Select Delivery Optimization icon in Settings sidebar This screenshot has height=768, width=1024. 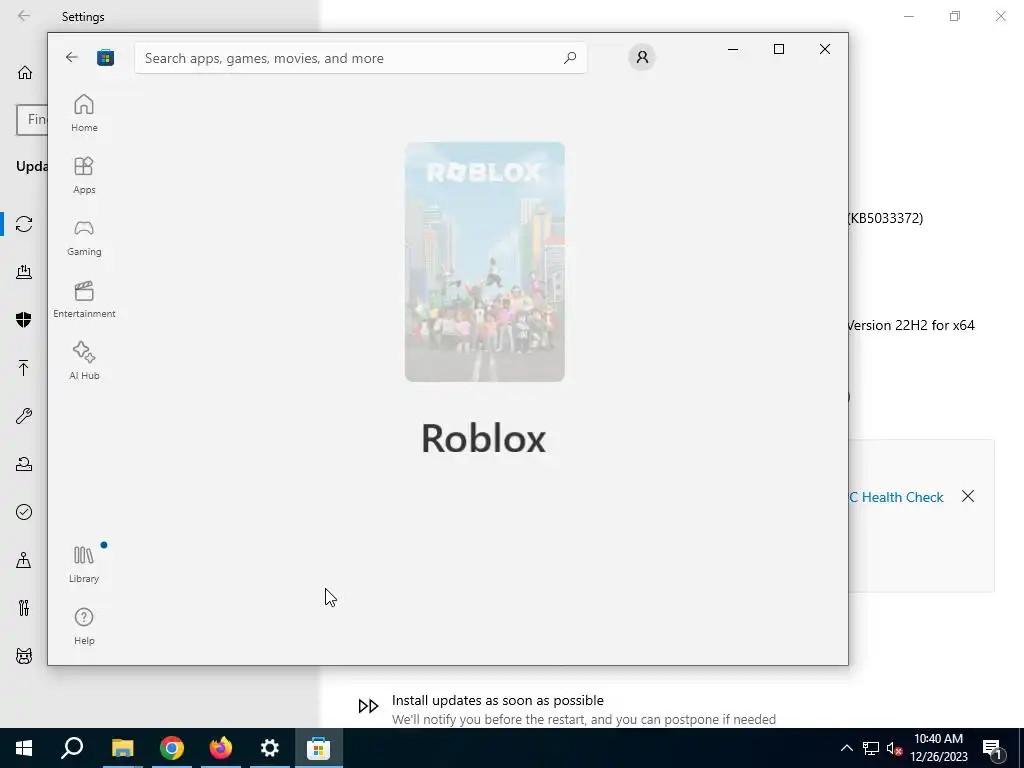point(24,272)
